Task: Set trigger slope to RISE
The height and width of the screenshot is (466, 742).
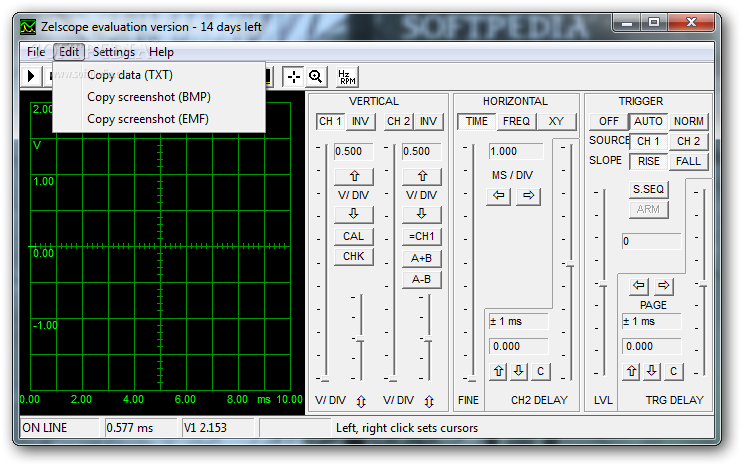Action: pyautogui.click(x=648, y=161)
